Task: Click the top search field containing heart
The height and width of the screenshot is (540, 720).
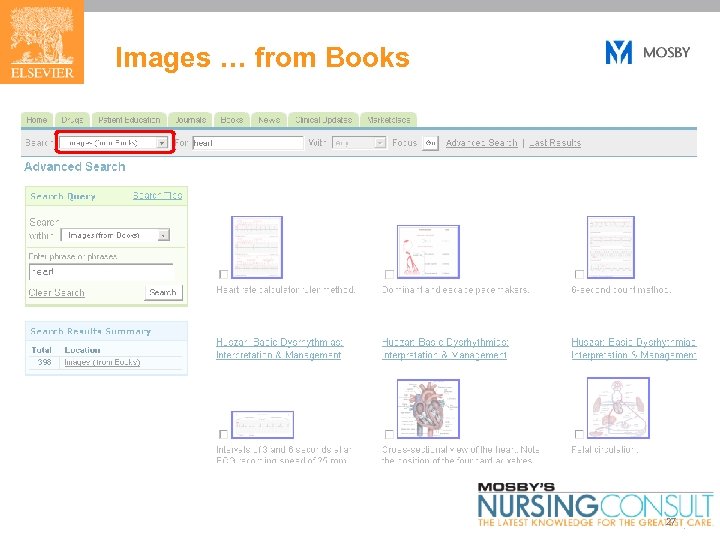Action: point(248,143)
